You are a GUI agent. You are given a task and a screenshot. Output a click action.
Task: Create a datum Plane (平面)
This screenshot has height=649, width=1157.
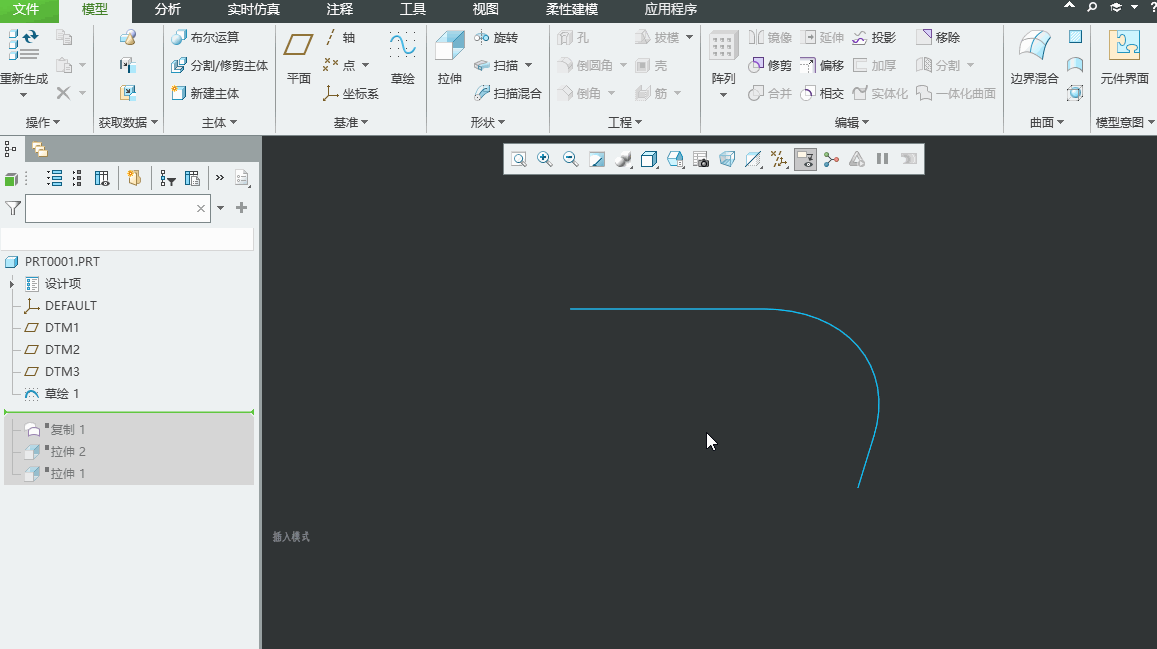click(x=298, y=58)
